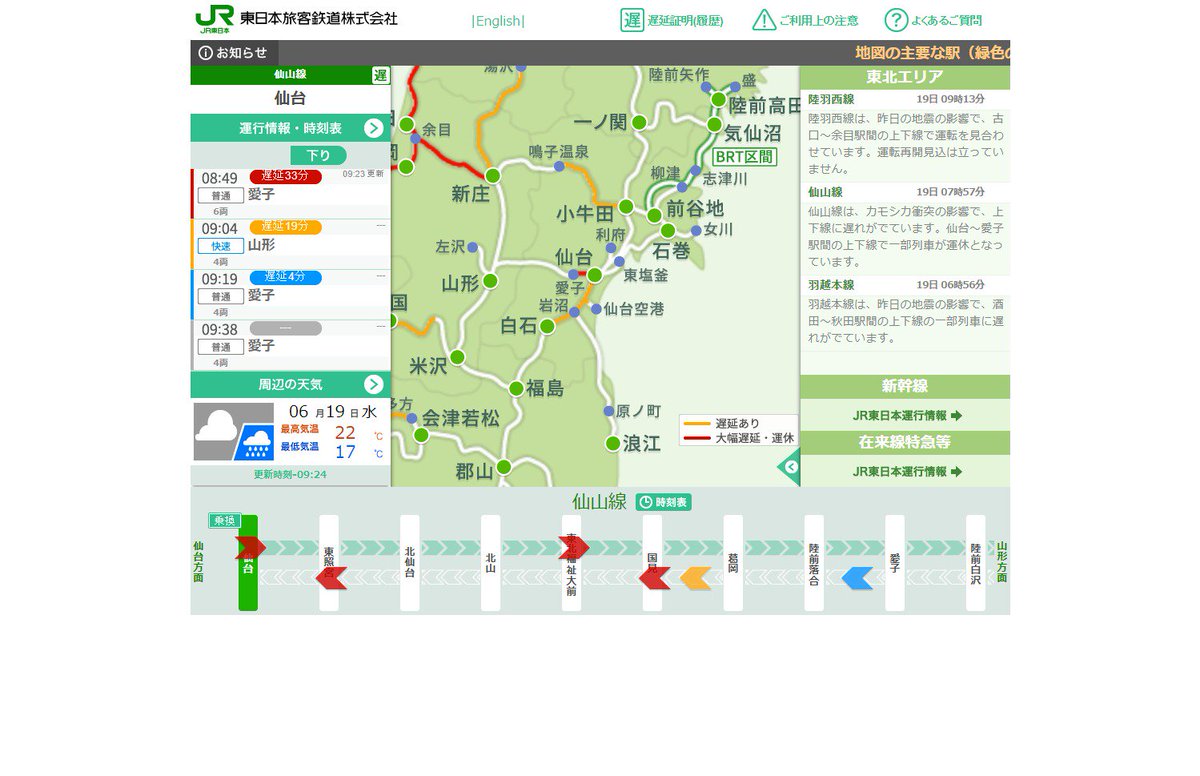Click the 前谷地 station marker on the map
Viewport: 1200px width, 776px height.
coord(654,214)
